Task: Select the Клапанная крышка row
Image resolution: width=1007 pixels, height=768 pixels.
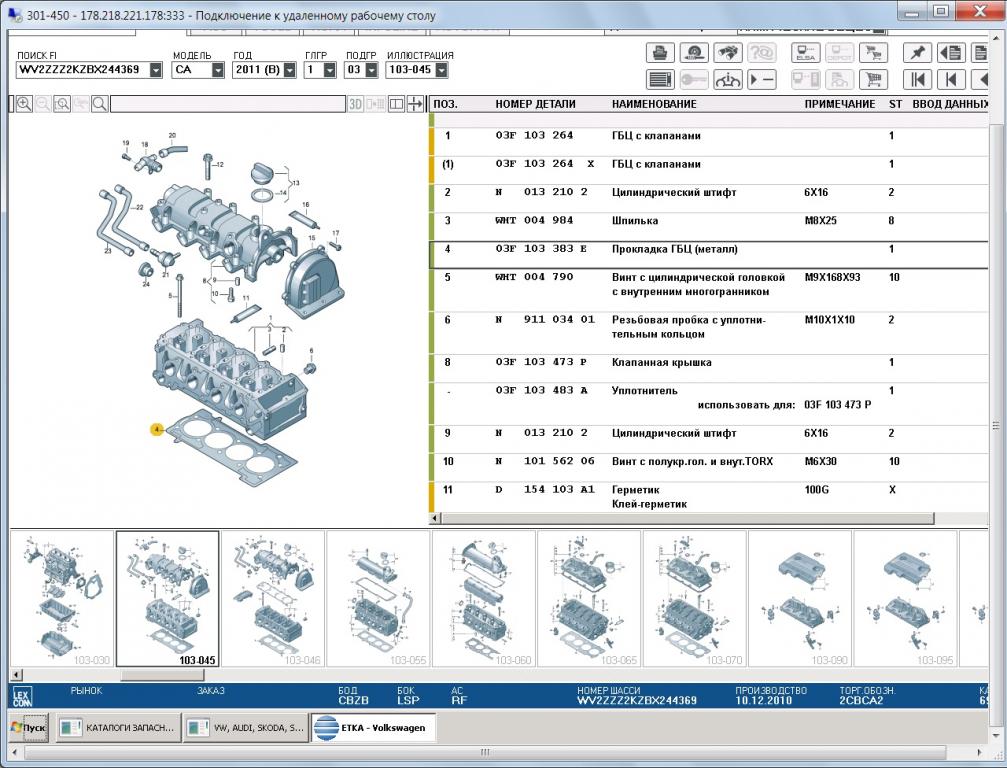Action: (708, 368)
